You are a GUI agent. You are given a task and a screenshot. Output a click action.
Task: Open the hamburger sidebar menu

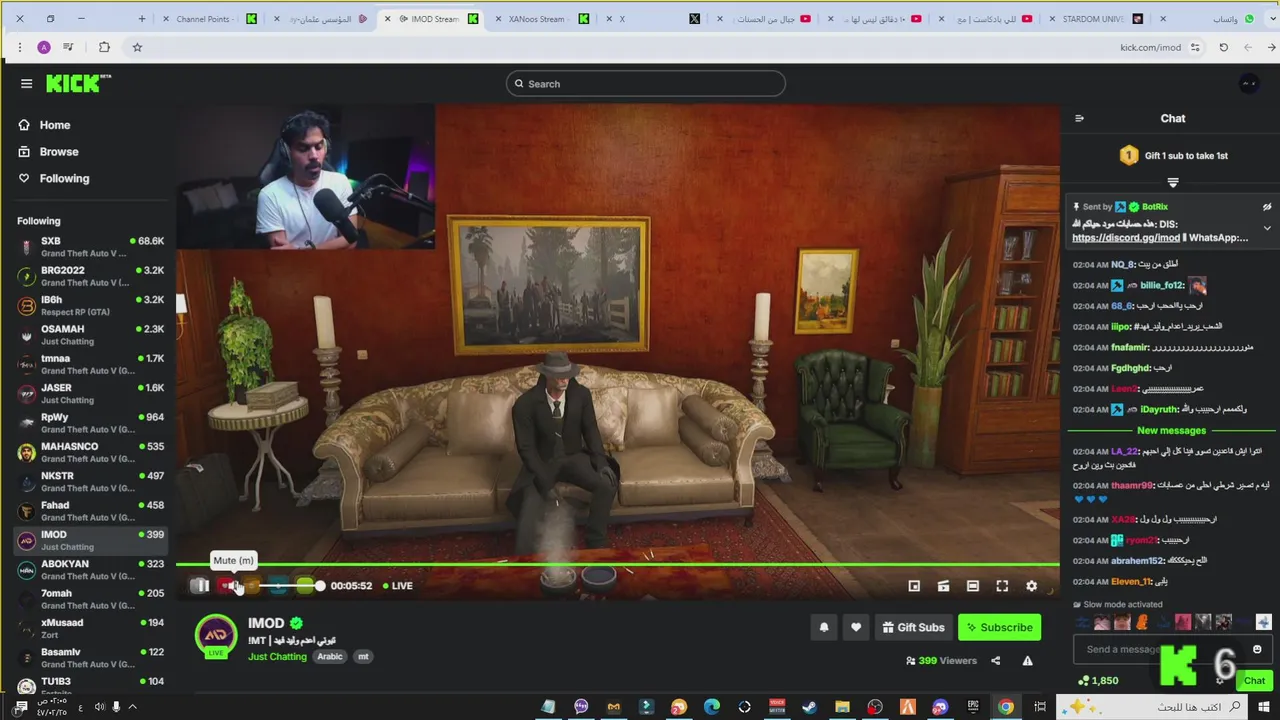click(27, 84)
